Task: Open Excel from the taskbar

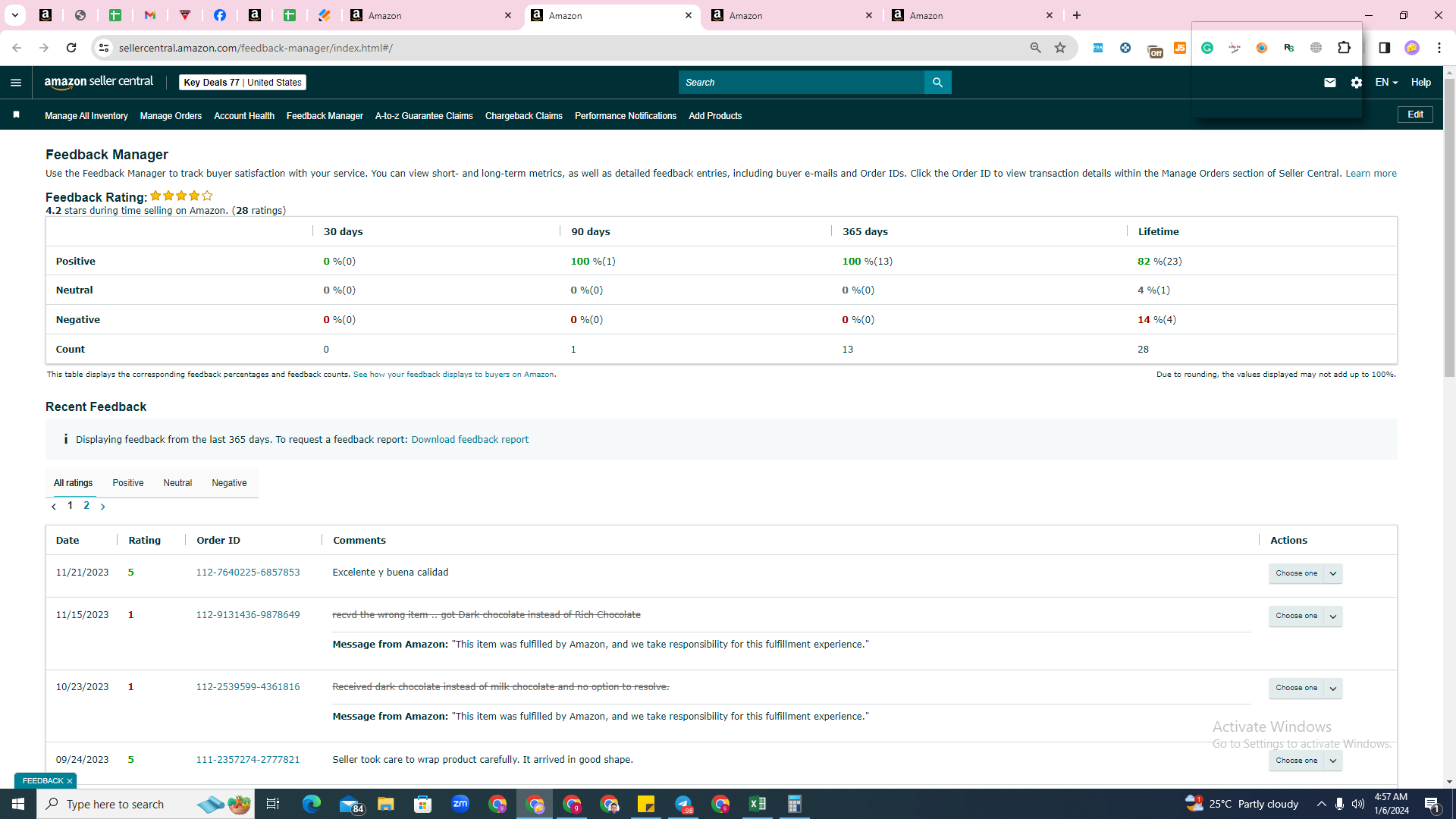Action: [x=758, y=804]
